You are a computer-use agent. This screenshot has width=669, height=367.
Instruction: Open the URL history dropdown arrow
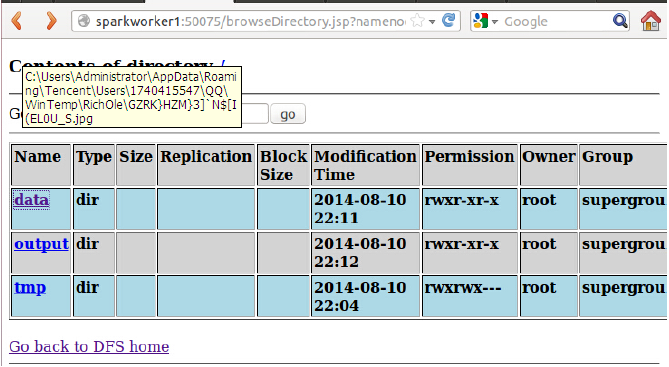[432, 22]
